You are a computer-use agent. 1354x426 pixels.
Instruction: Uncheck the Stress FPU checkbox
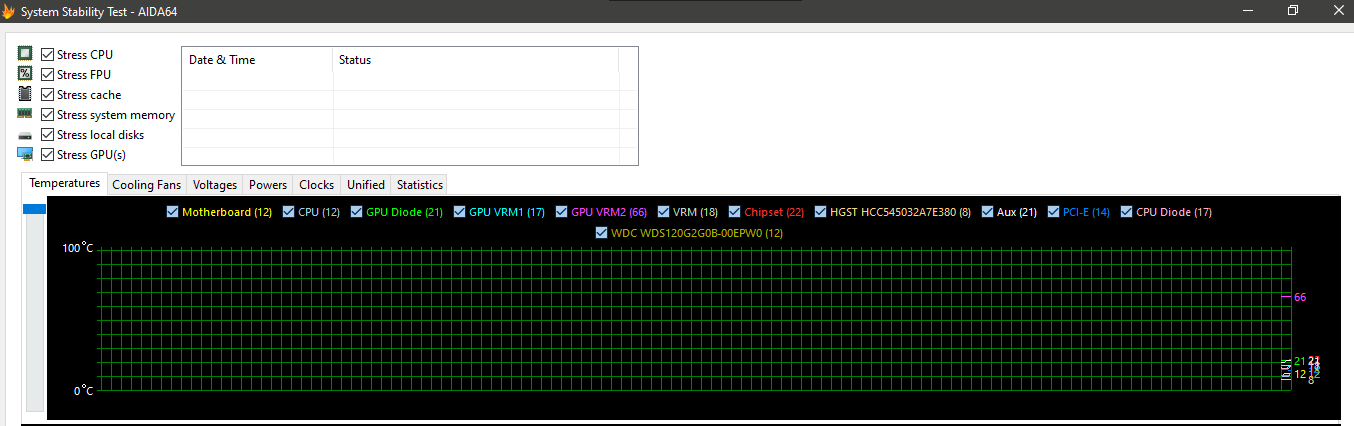47,74
